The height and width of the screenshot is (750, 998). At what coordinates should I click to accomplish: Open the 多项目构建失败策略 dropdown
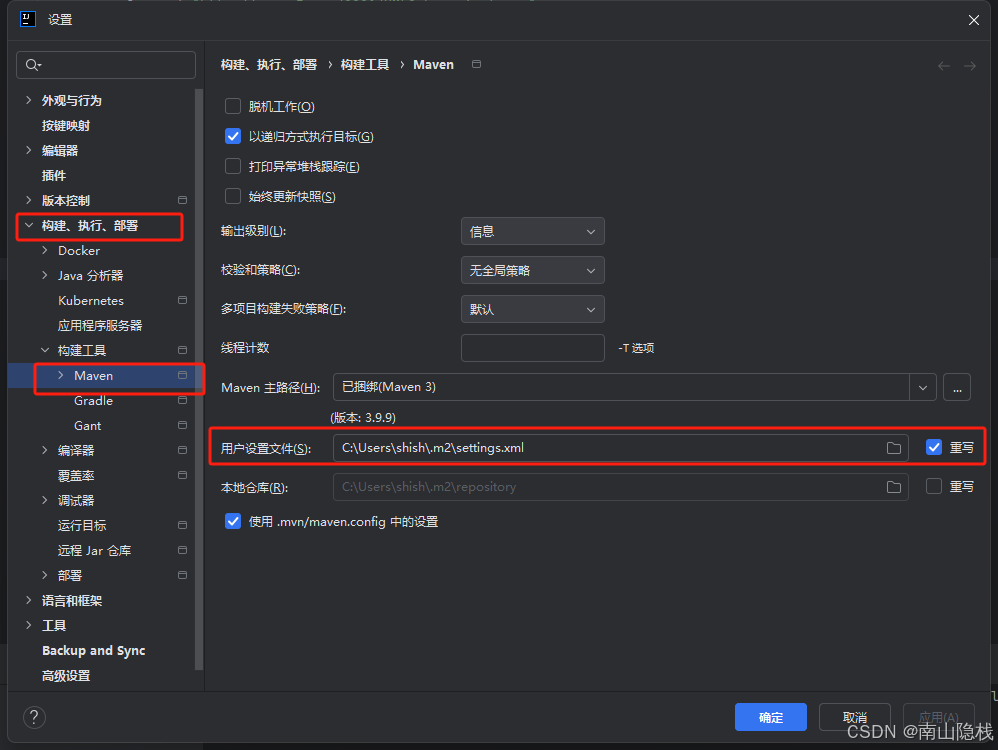pos(533,309)
